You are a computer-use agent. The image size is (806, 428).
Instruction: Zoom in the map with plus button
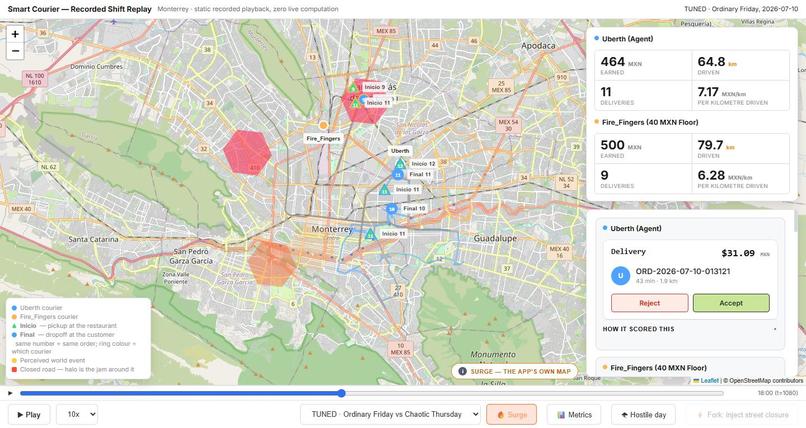pos(15,34)
